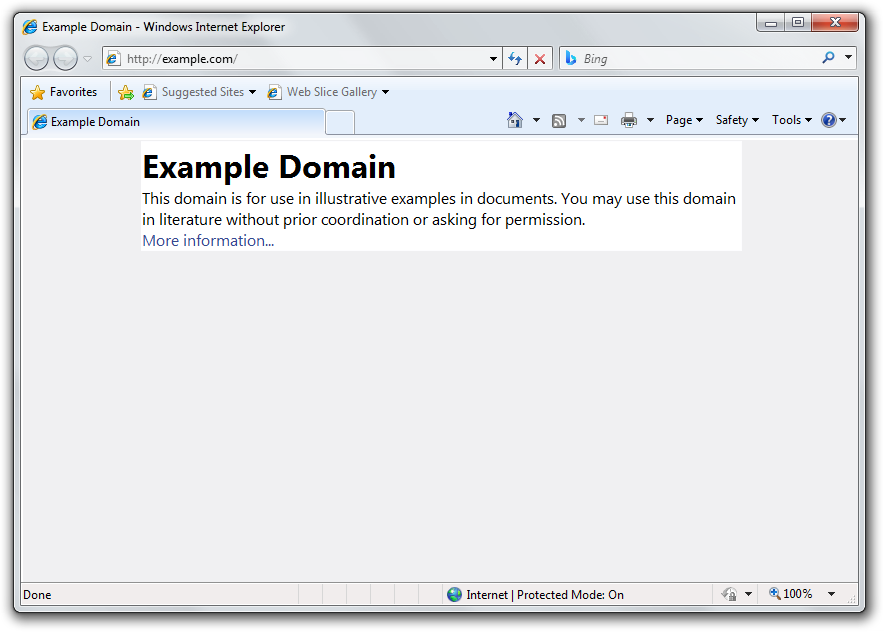Maximize the Internet Explorer window

[x=798, y=23]
